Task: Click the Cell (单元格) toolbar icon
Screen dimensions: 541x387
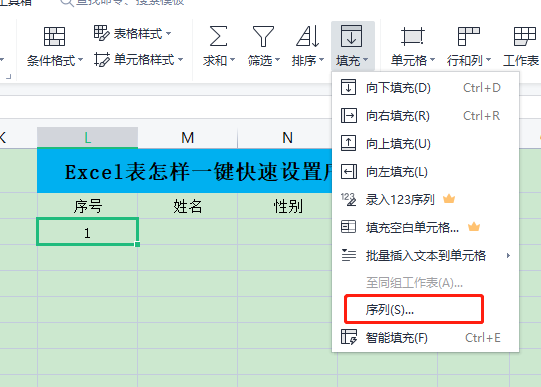Action: pyautogui.click(x=412, y=36)
